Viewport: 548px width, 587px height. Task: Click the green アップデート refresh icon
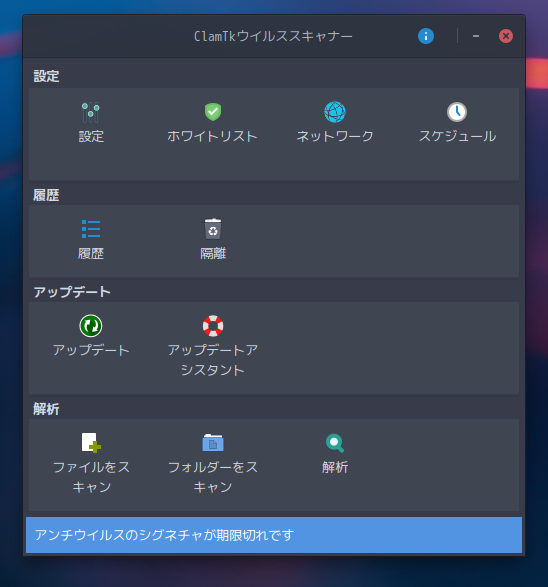point(91,326)
